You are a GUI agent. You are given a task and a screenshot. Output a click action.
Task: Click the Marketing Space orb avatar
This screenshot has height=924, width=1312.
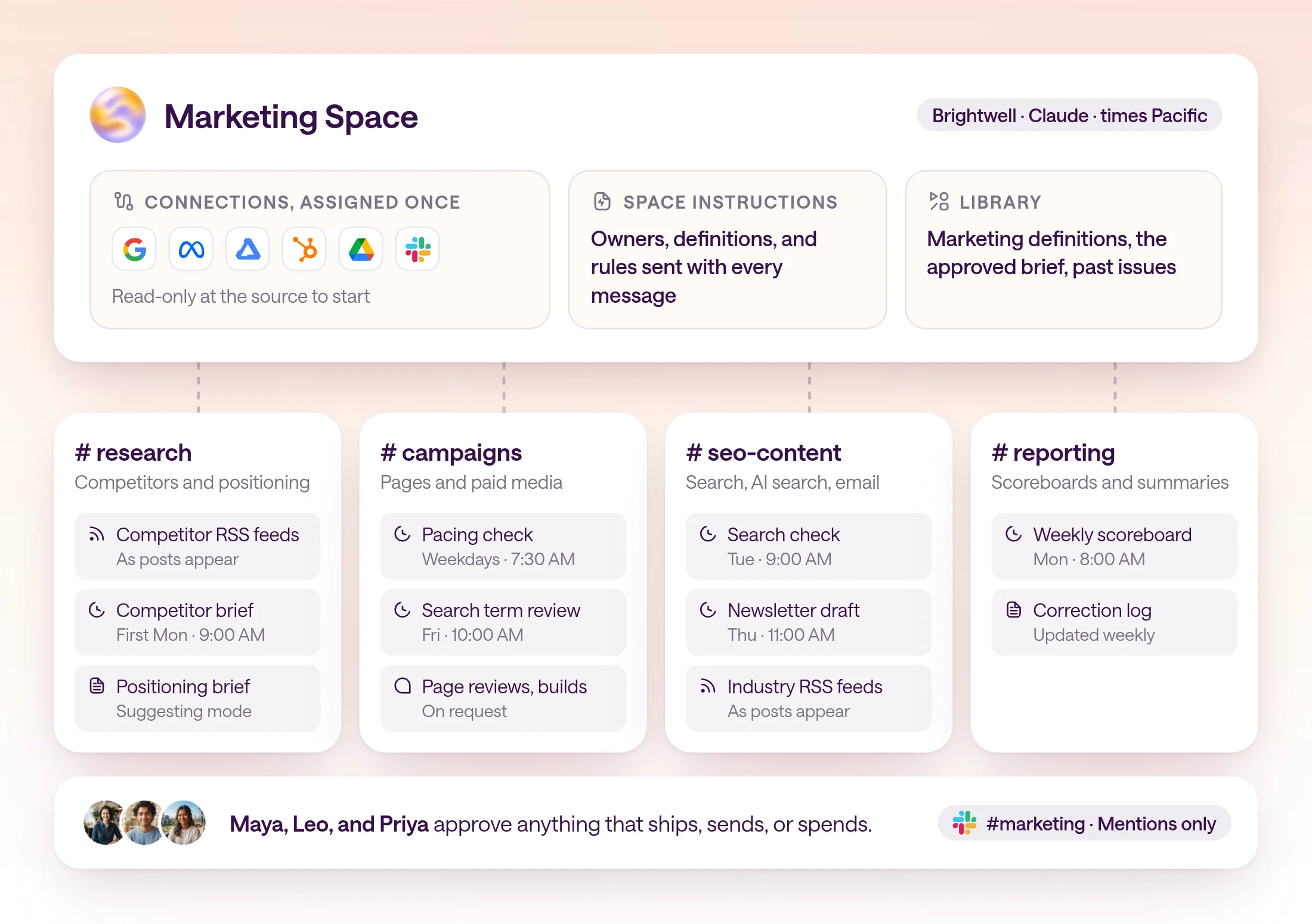[x=117, y=115]
